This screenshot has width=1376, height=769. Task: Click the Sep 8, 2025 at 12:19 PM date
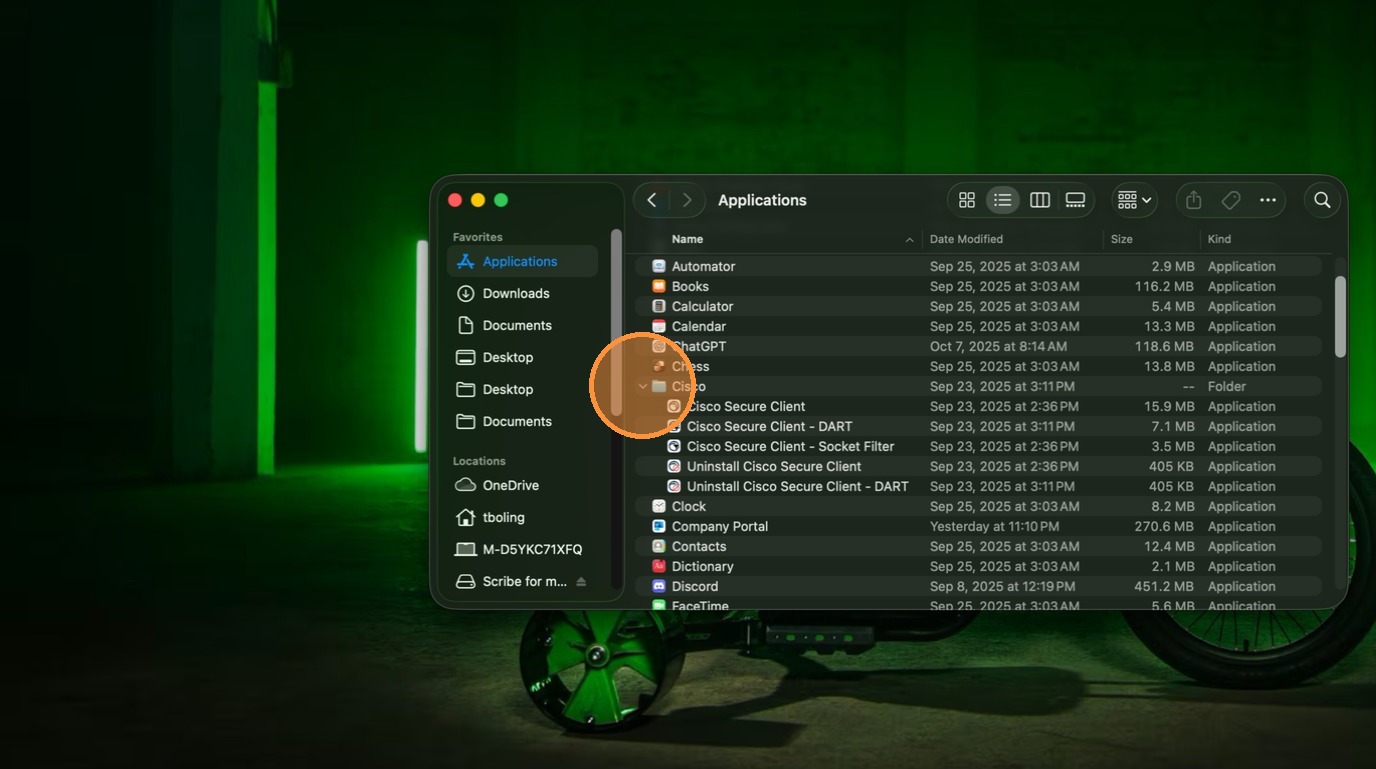click(x=1003, y=586)
